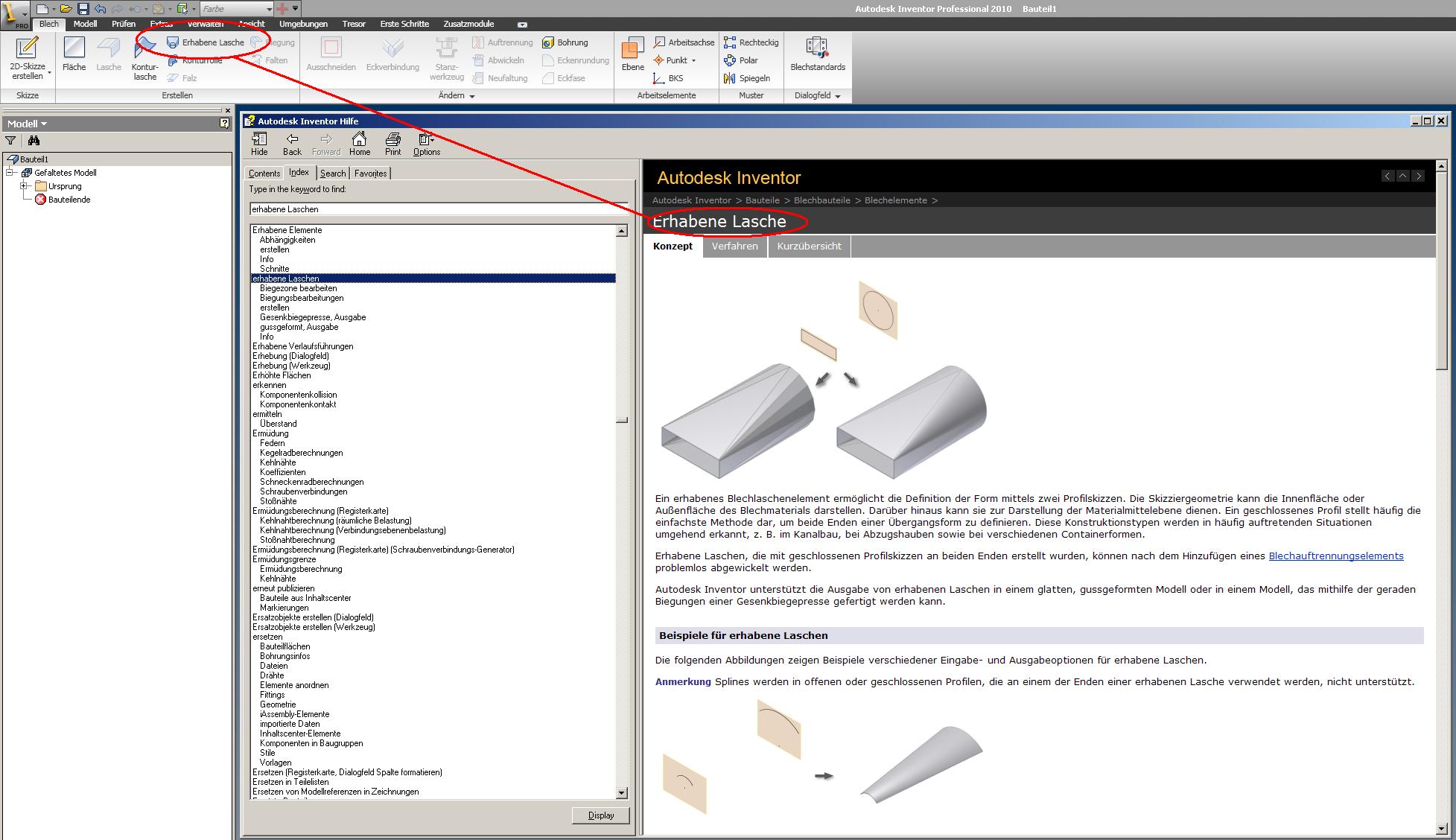Click the 2D-Skizze erstellen icon
Viewport: 1456px width, 840px height.
[x=27, y=48]
